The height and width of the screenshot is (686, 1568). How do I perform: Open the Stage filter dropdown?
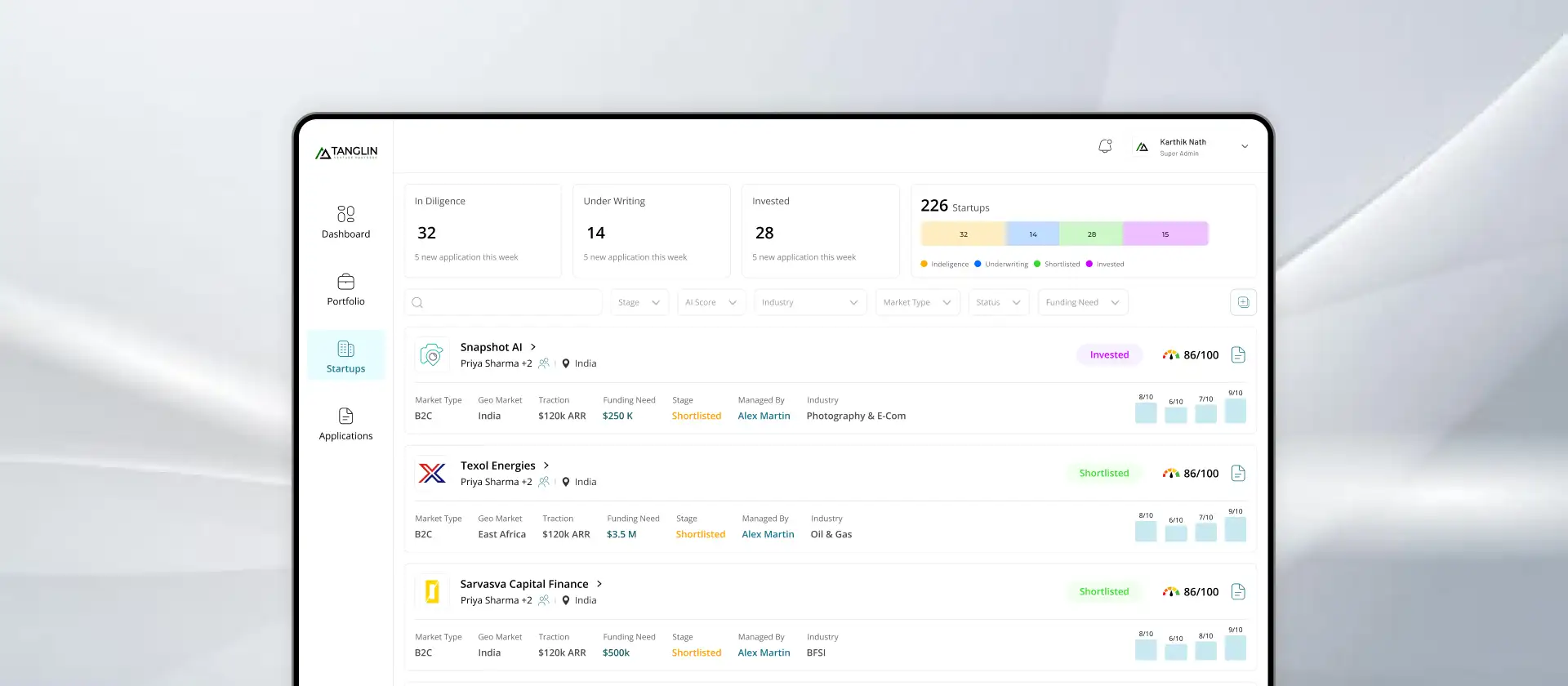(x=639, y=302)
